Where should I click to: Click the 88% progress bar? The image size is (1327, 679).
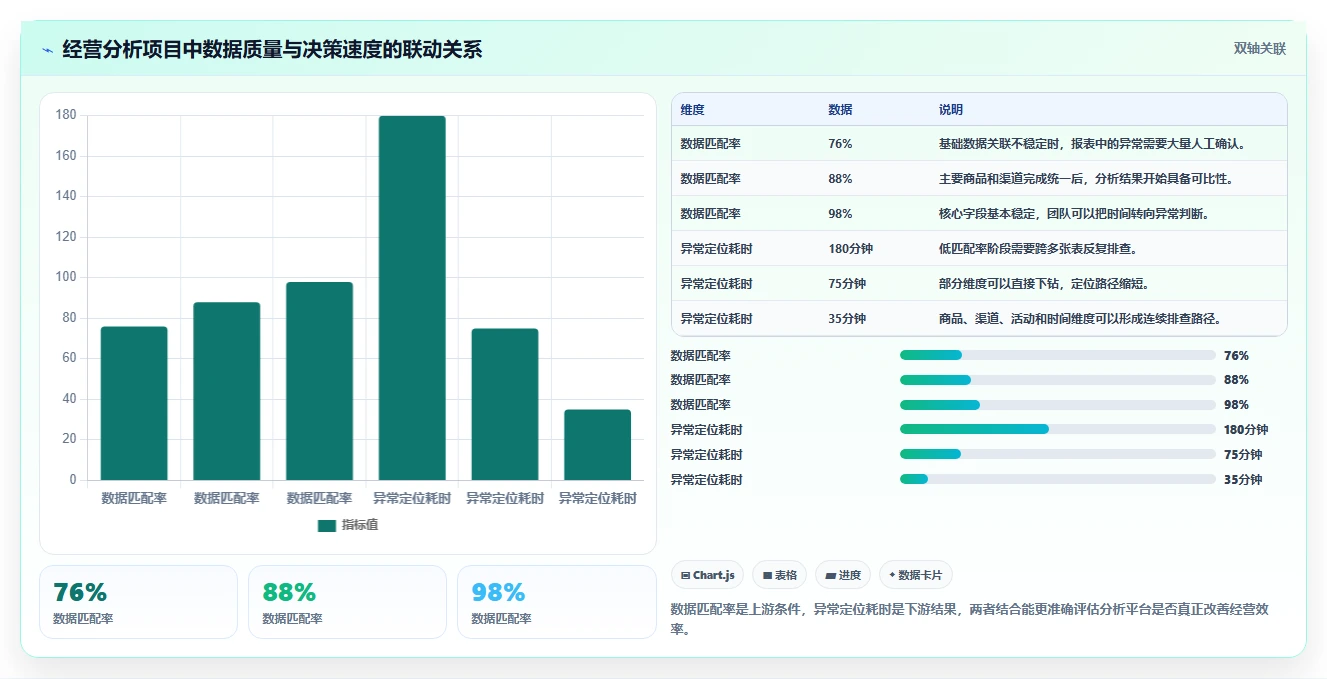pos(1058,380)
